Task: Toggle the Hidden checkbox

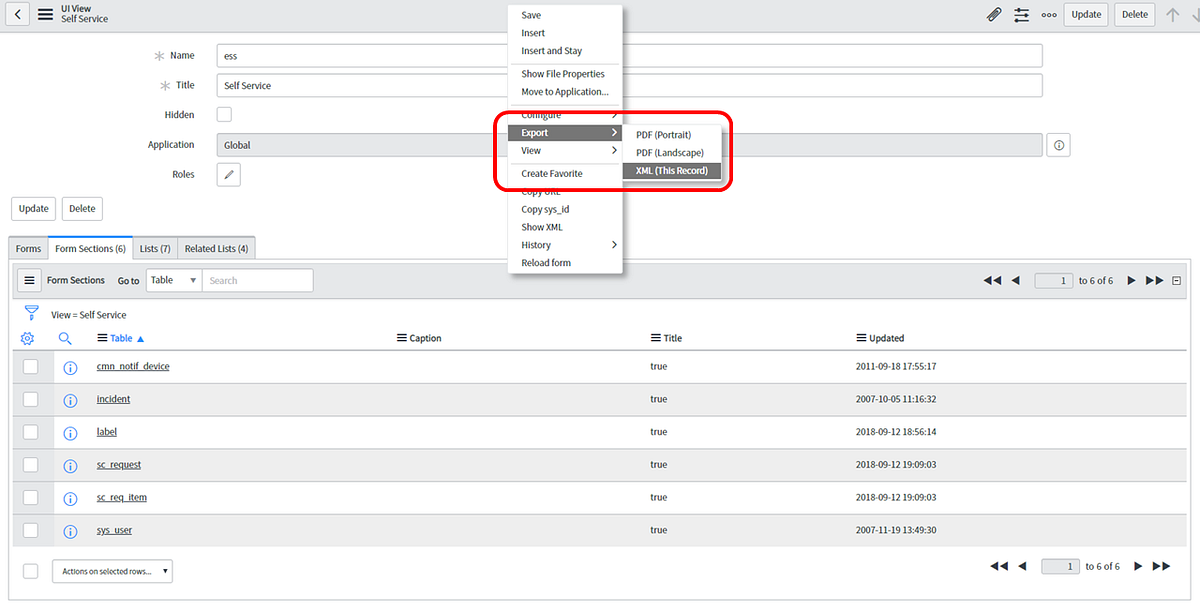Action: point(224,114)
